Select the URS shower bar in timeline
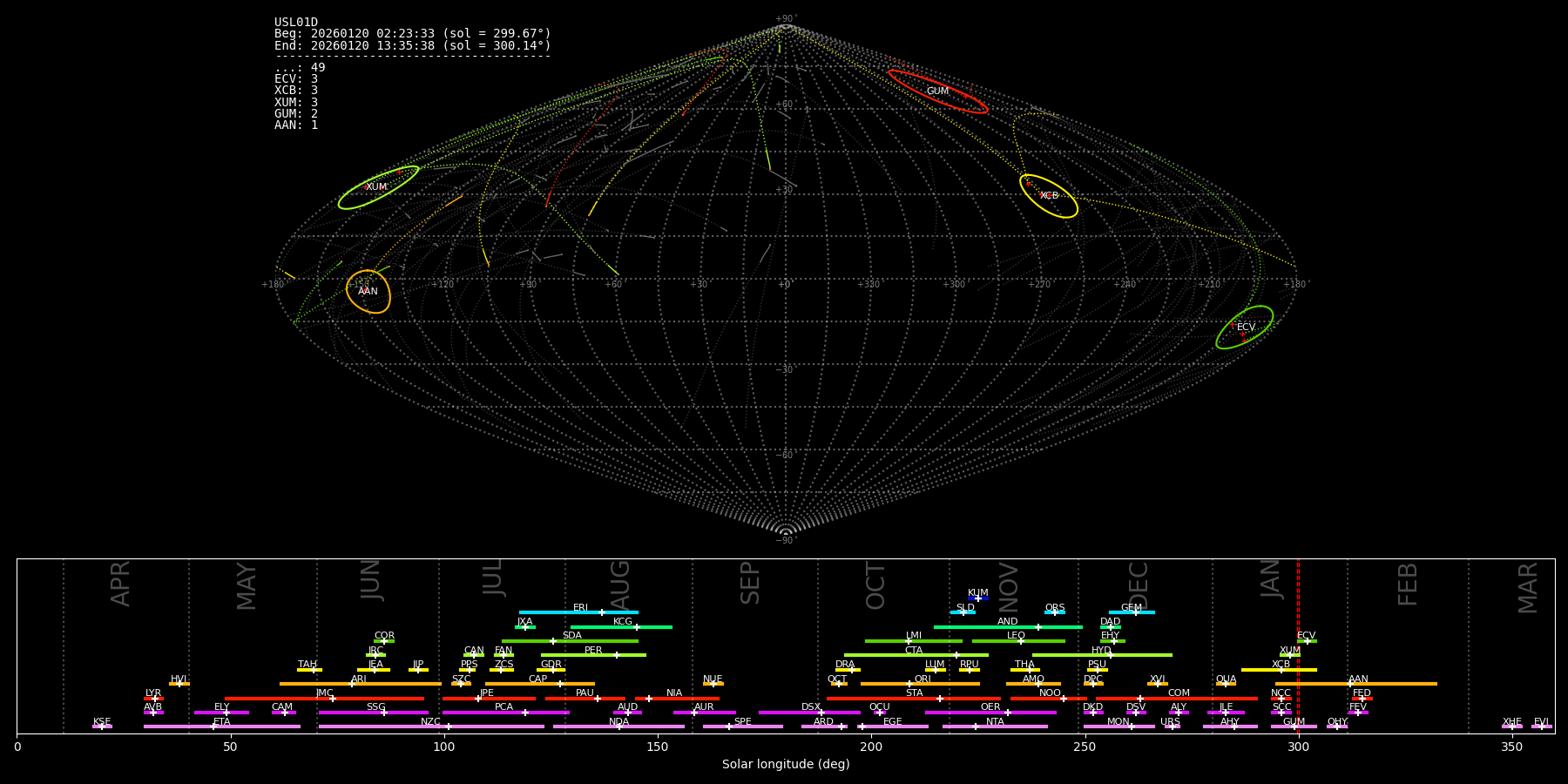This screenshot has width=1568, height=784. 1172,727
